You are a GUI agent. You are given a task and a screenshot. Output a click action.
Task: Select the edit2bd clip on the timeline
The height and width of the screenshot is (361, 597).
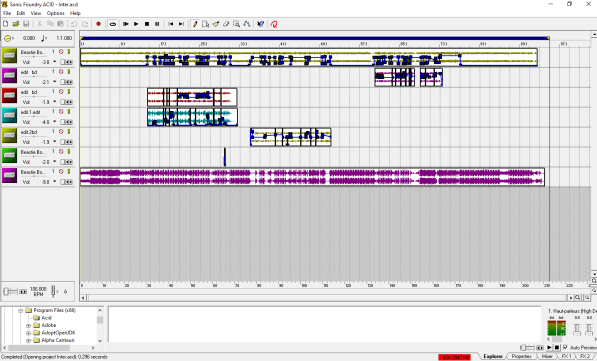click(291, 137)
